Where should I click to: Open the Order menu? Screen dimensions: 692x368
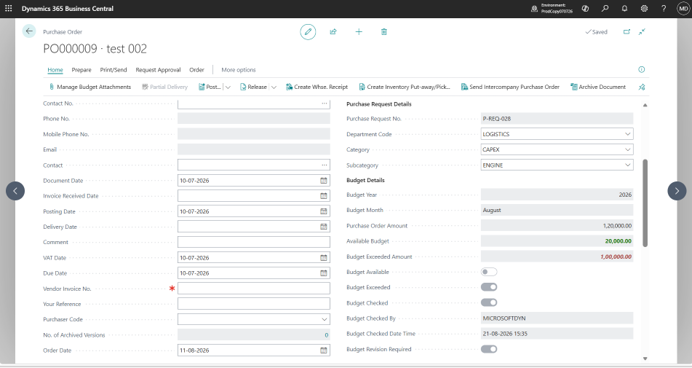coord(197,70)
